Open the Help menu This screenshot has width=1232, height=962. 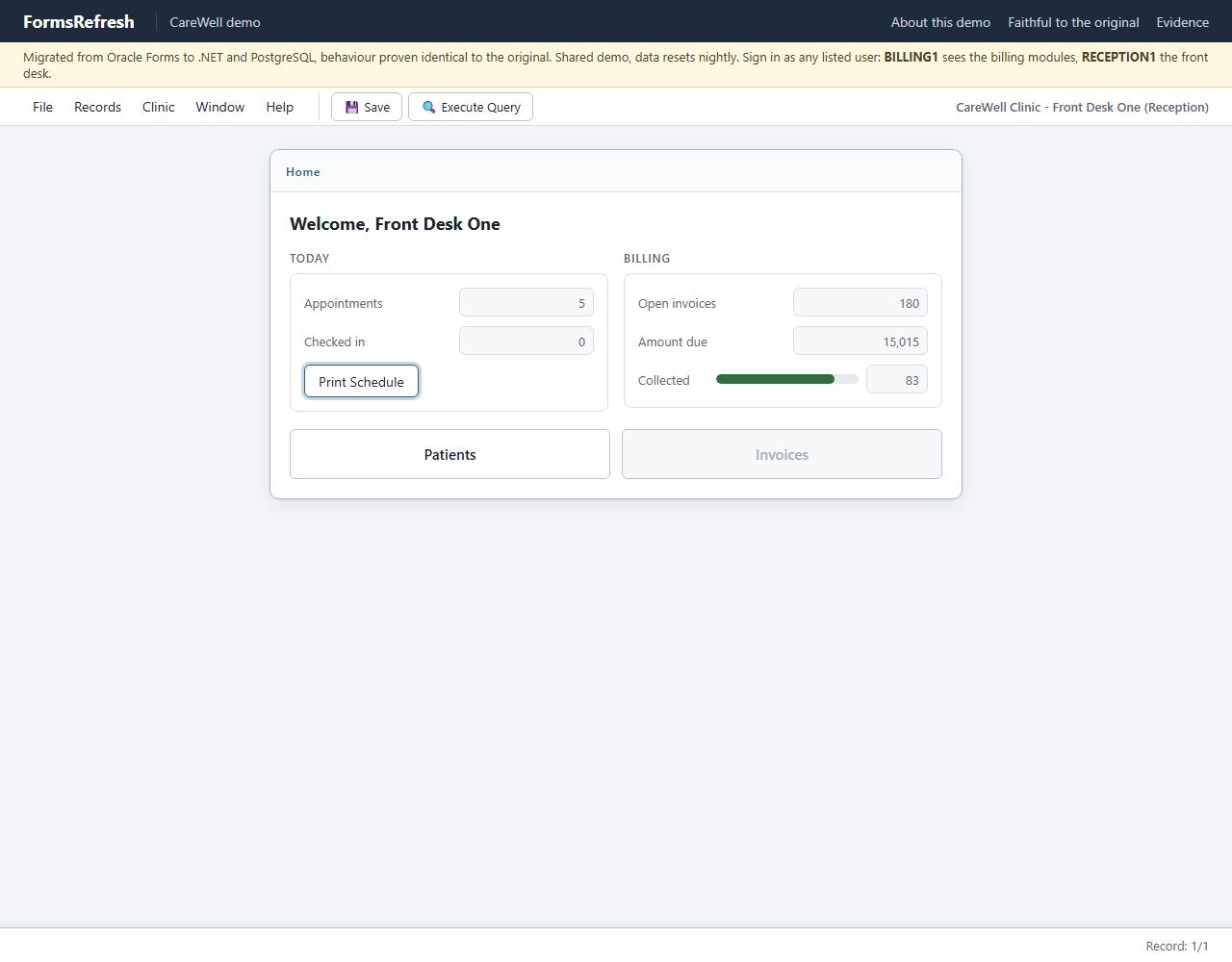[280, 107]
